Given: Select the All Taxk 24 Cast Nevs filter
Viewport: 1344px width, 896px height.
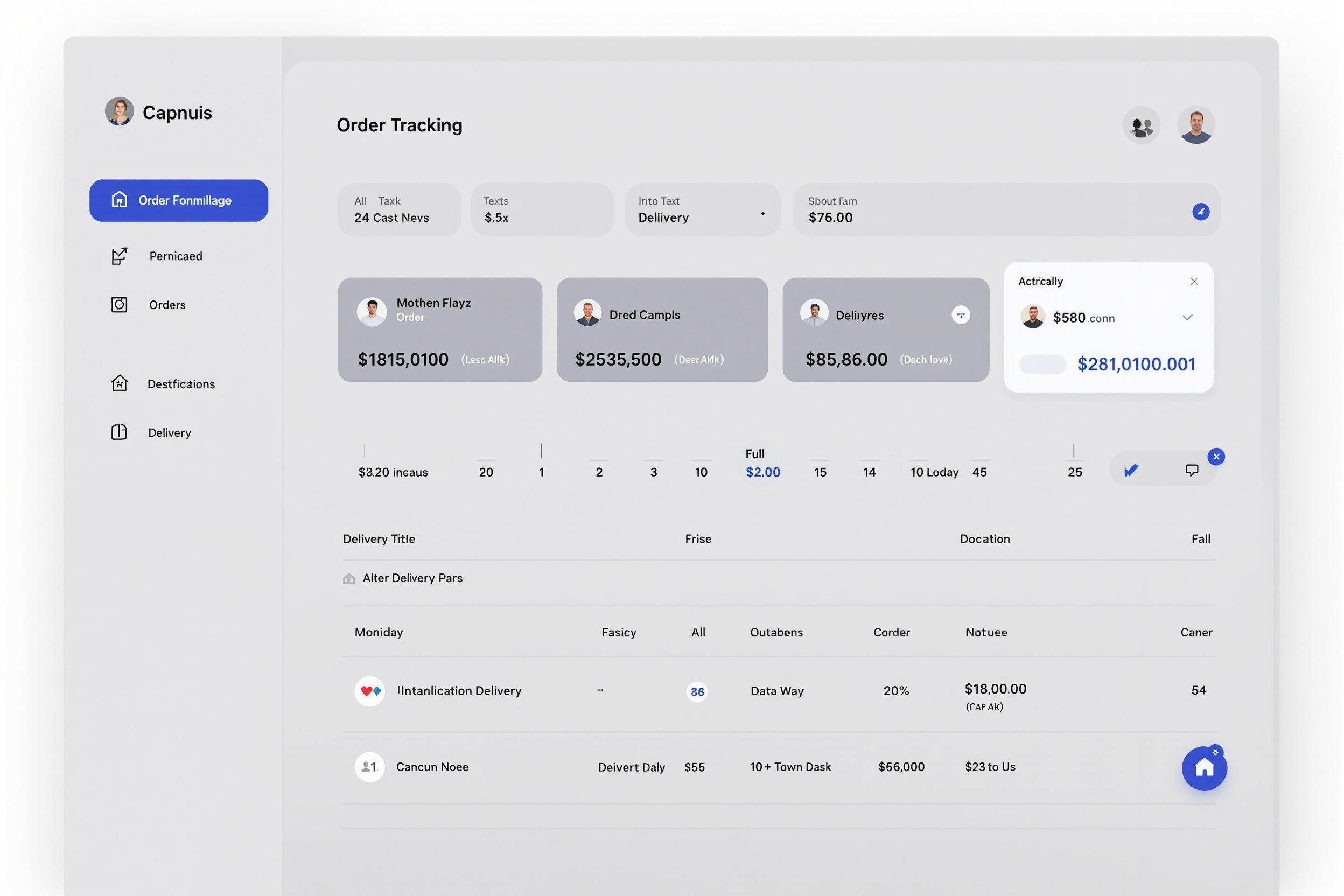Looking at the screenshot, I should [400, 209].
